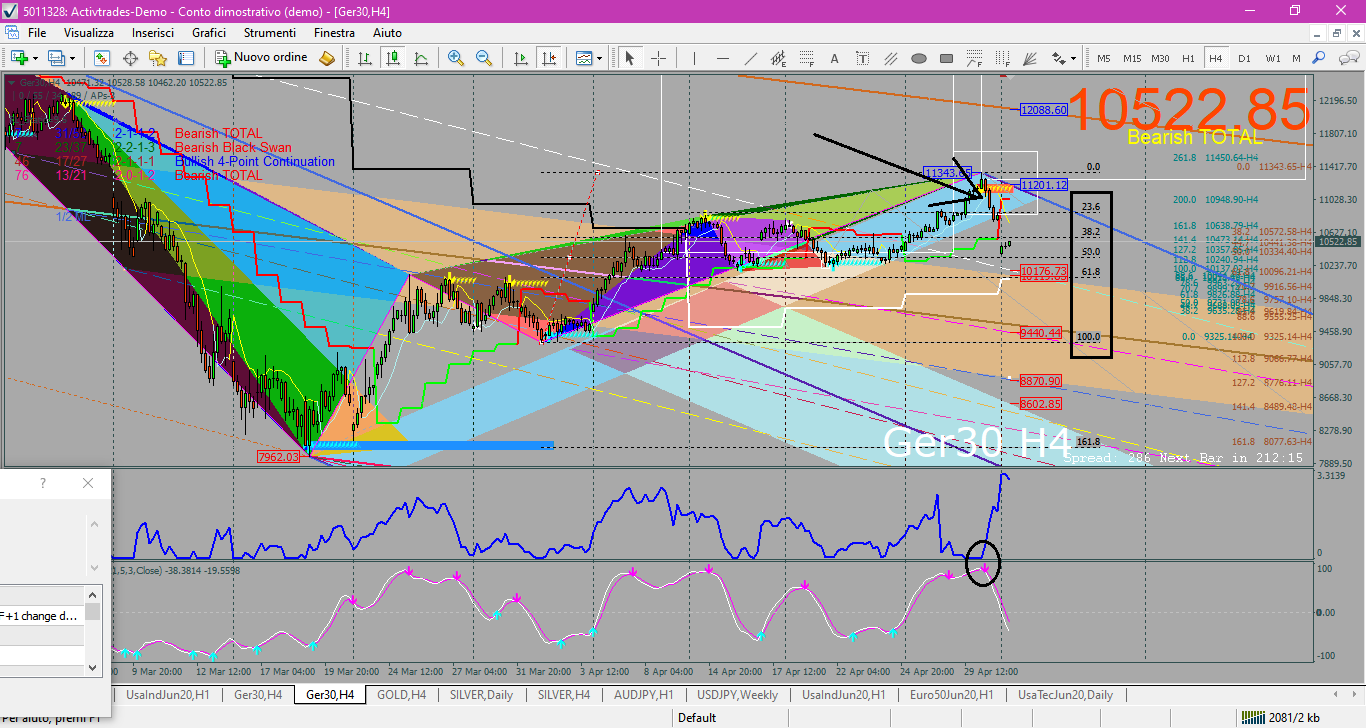1366x728 pixels.
Task: Toggle chart shift icon
Action: 549,58
